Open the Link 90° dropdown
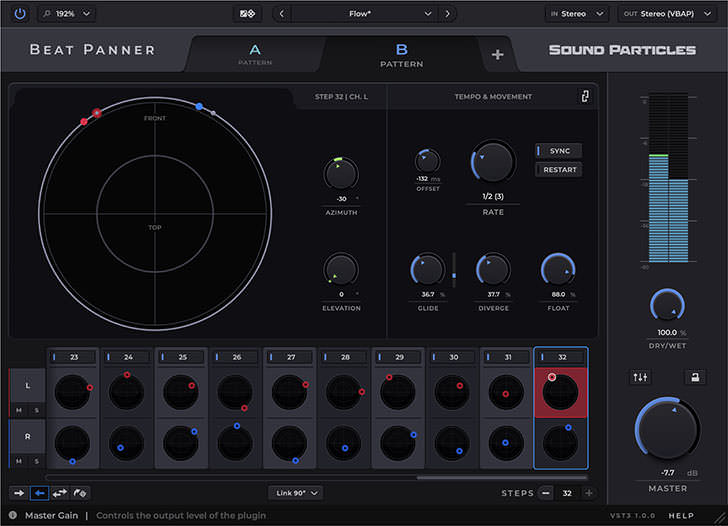The height and width of the screenshot is (526, 728). coord(296,493)
